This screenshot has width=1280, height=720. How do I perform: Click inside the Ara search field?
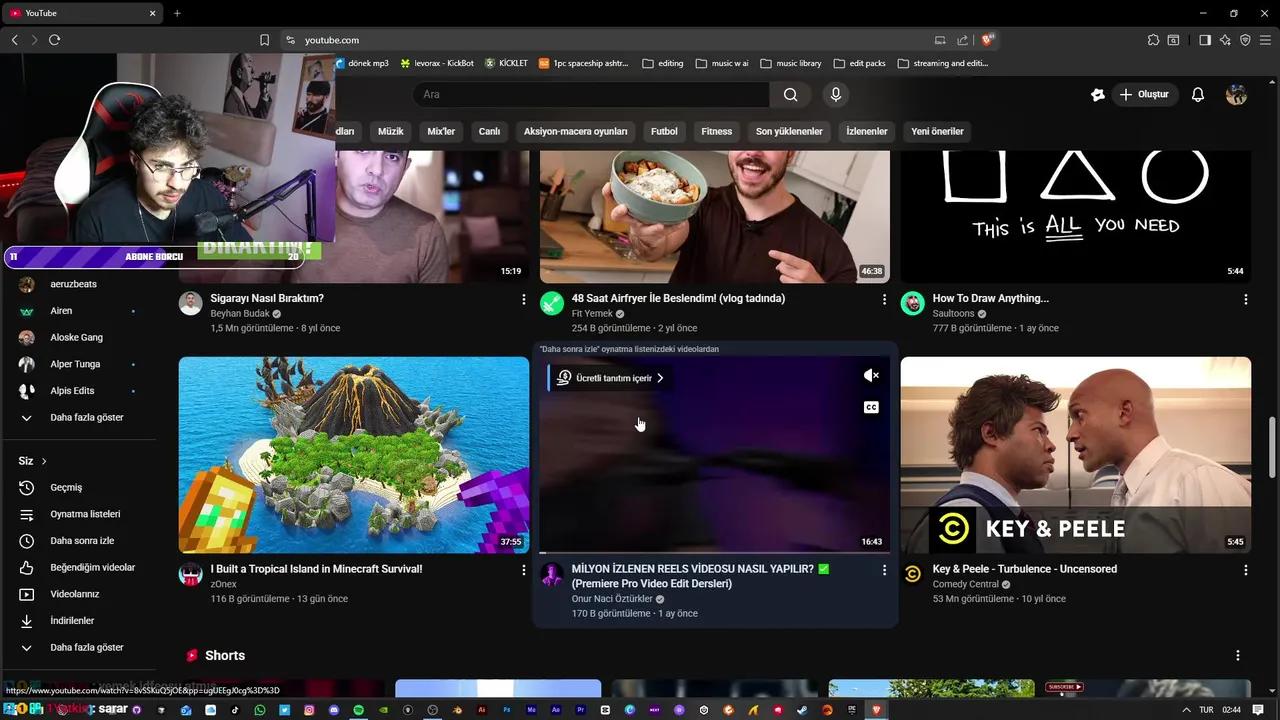click(591, 94)
